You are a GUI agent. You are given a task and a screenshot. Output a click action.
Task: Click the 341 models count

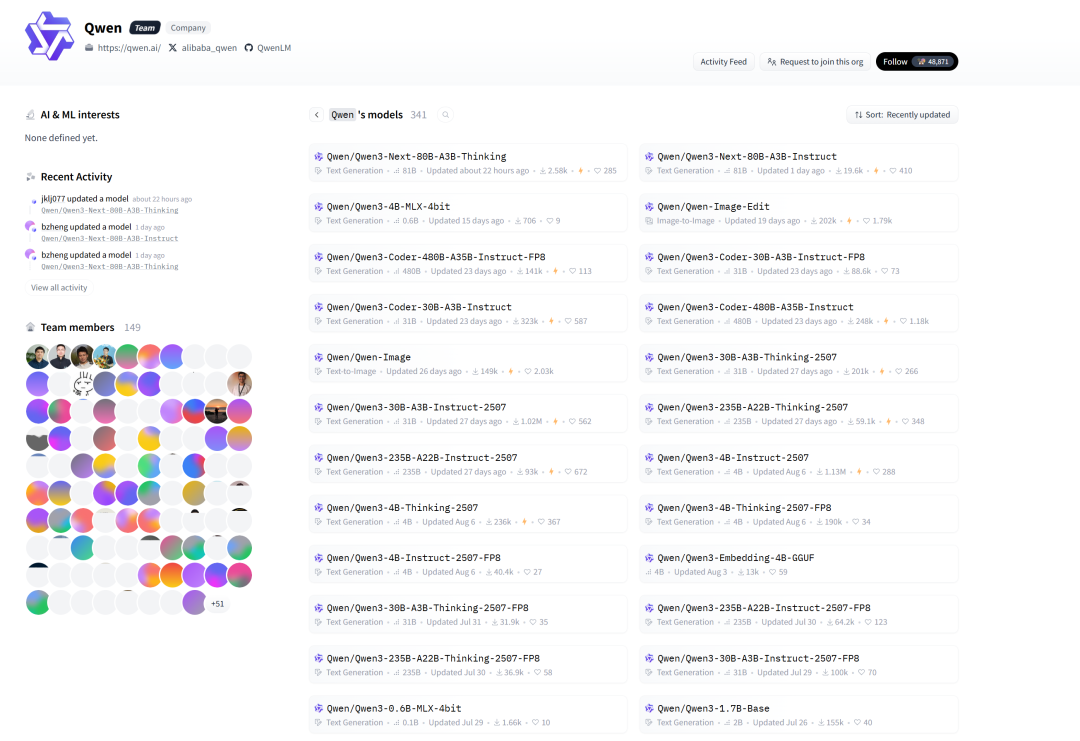(418, 115)
